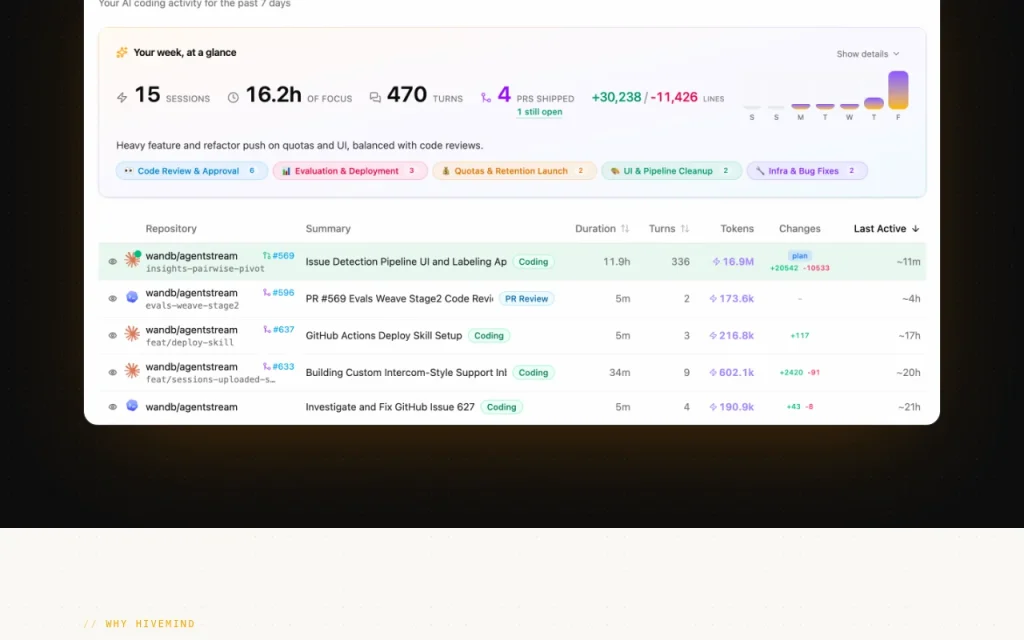Toggle eye icon for Issue Detection Pipeline row
Viewport: 1024px width, 640px height.
112,261
